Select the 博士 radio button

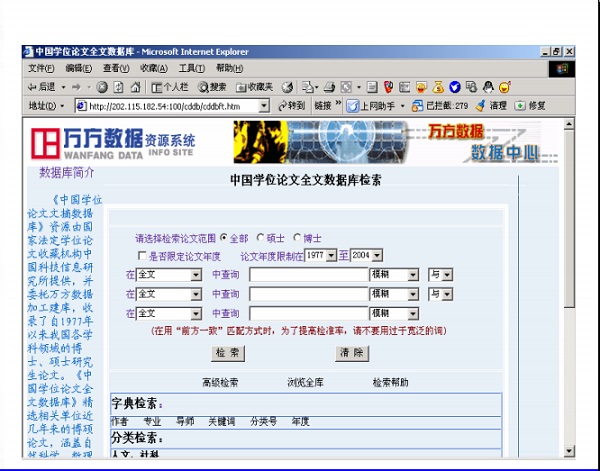(297, 238)
